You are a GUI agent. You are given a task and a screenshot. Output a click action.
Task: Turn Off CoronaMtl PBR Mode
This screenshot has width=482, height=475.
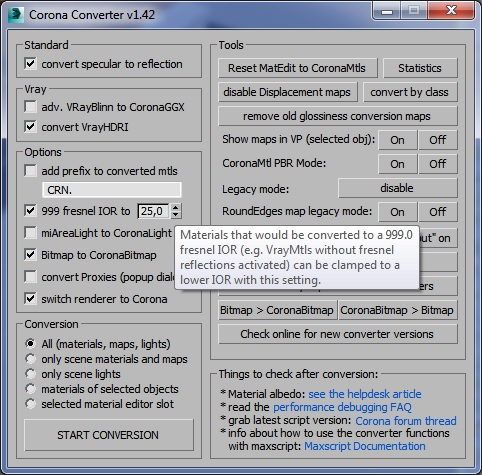438,164
